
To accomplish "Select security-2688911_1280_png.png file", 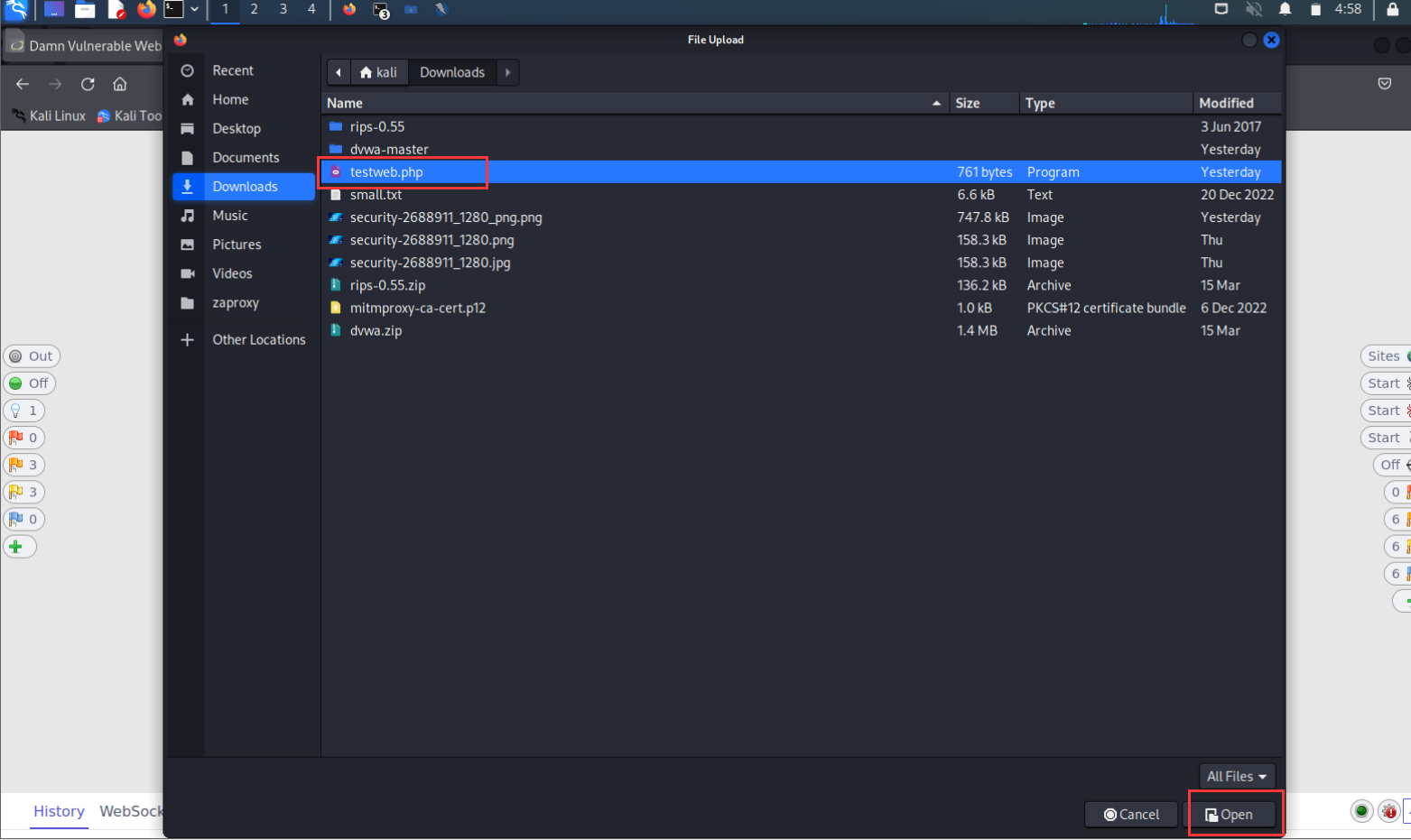I will (801, 217).
